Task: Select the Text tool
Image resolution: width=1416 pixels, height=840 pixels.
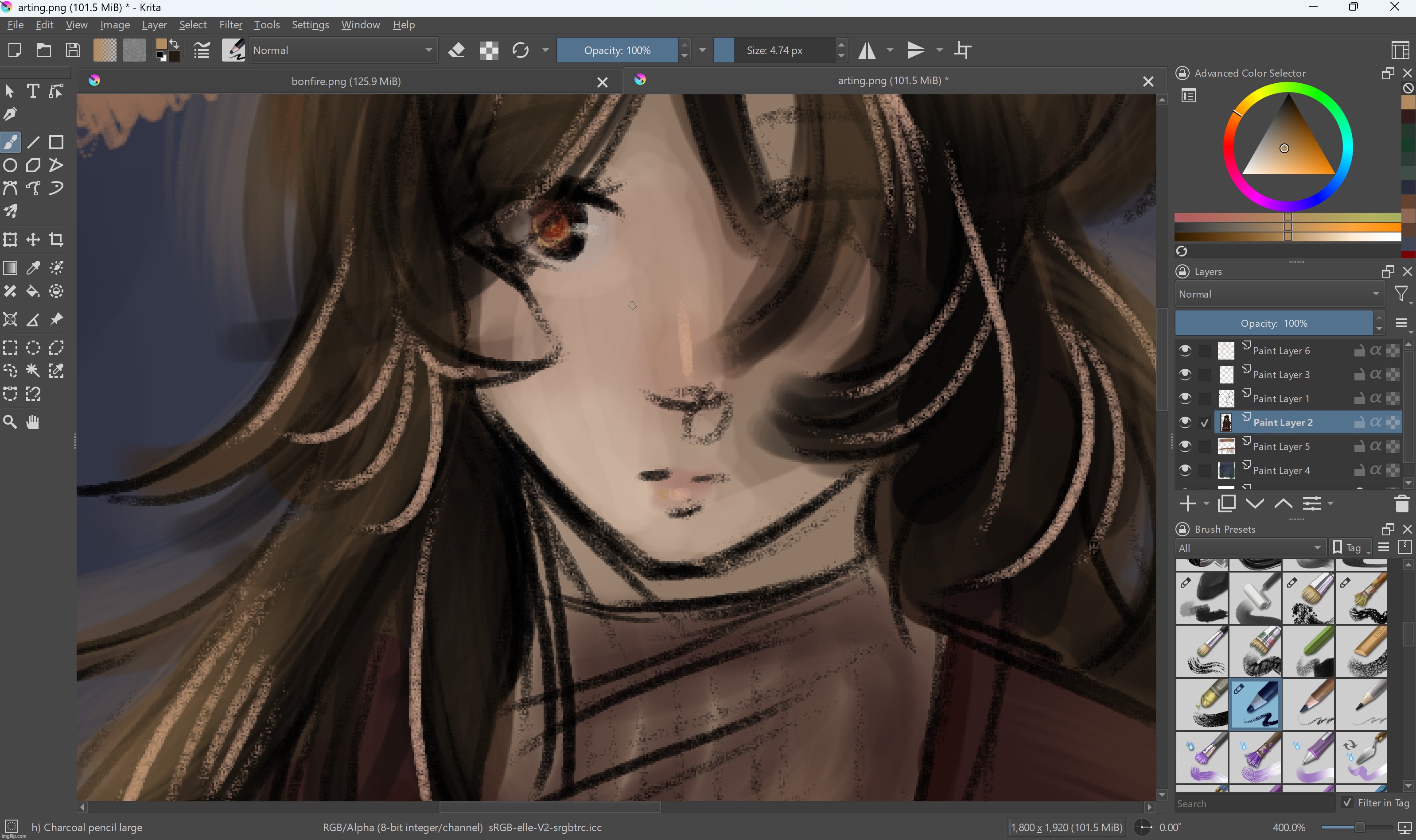Action: coord(33,91)
